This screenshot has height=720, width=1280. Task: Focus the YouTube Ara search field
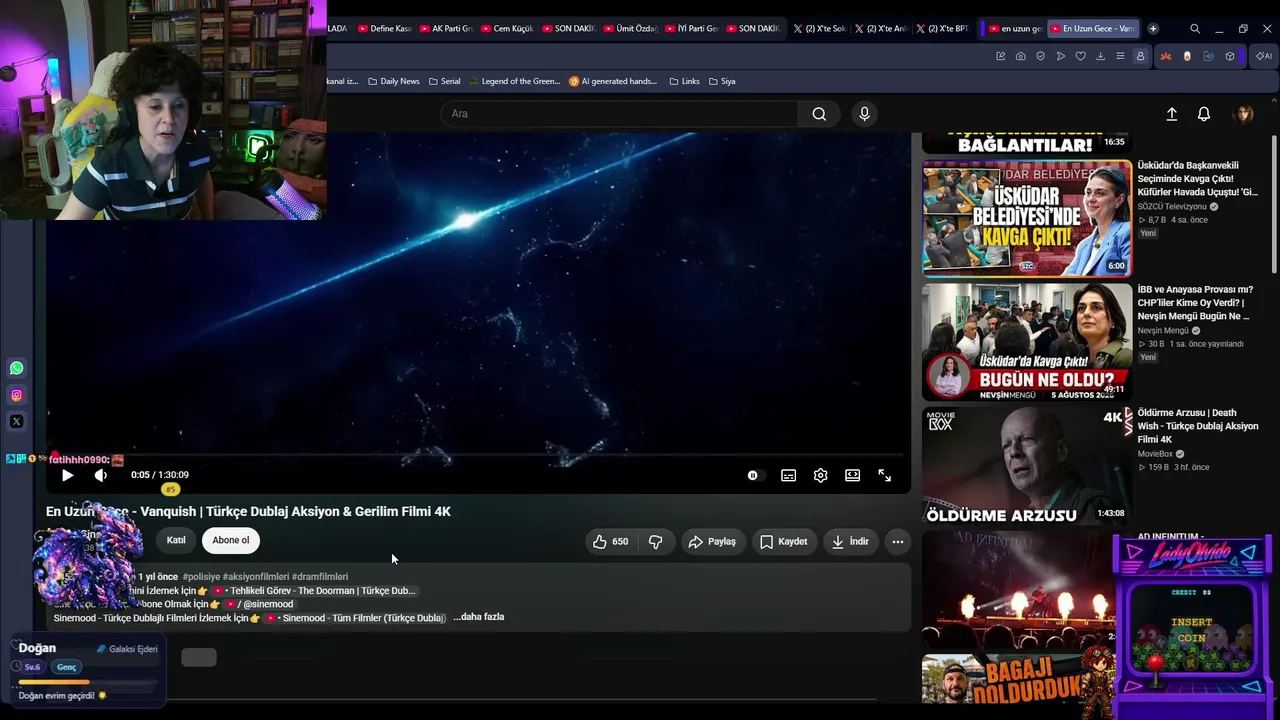[620, 114]
